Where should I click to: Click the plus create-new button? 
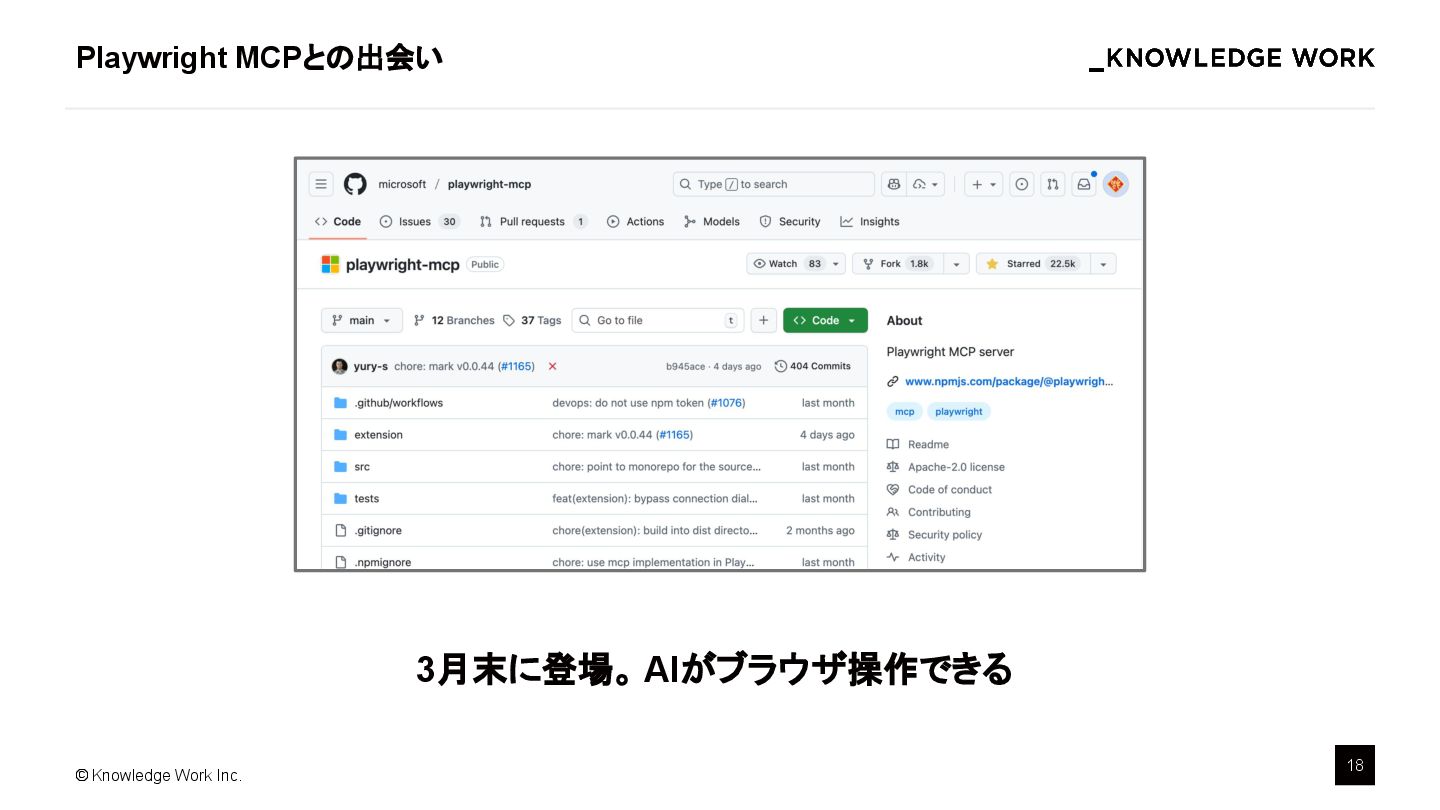point(985,184)
